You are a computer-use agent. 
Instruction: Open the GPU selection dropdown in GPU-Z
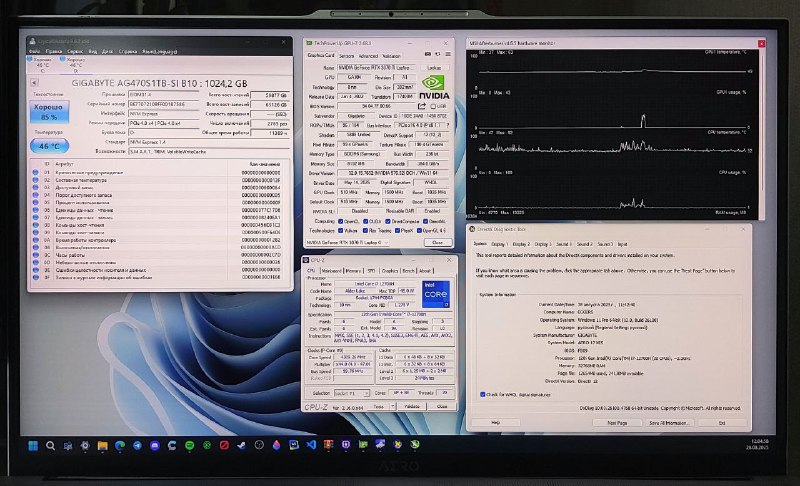pyautogui.click(x=348, y=243)
